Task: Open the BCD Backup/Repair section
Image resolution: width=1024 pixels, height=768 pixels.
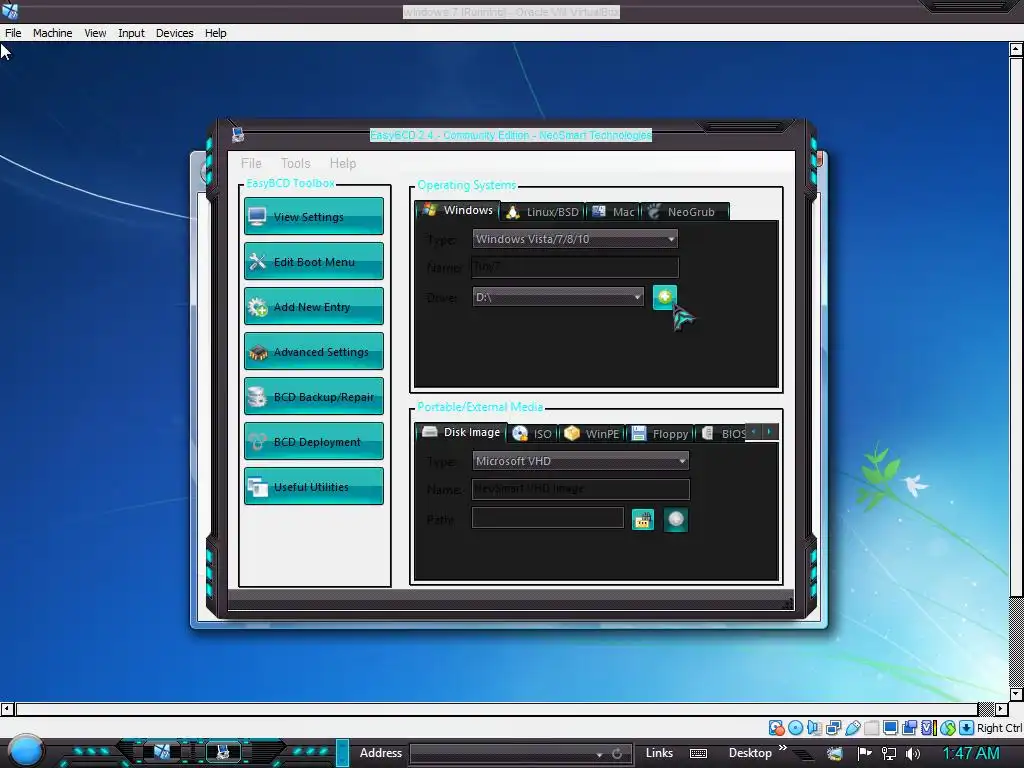Action: [x=313, y=396]
